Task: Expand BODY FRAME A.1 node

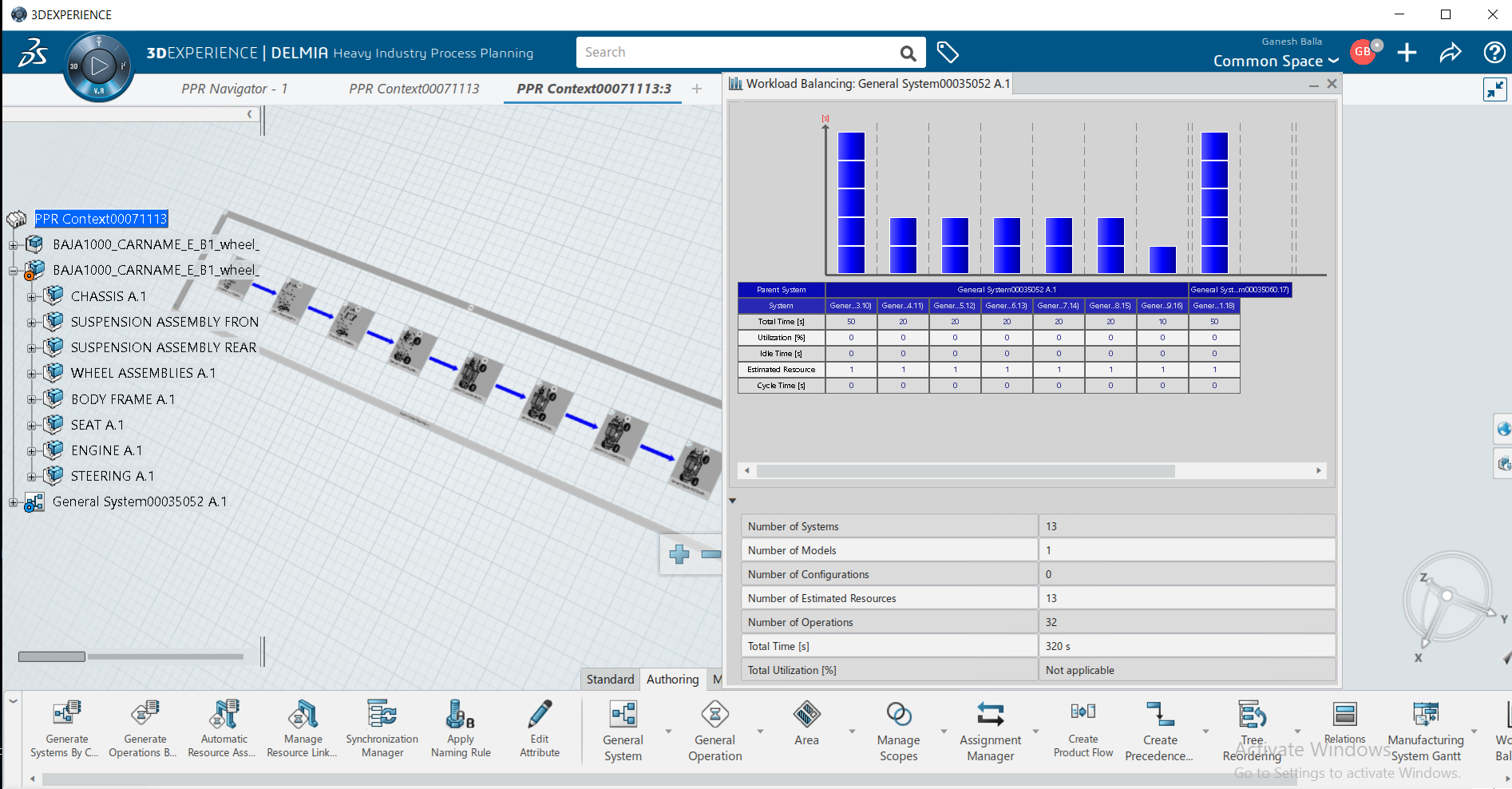Action: tap(32, 399)
